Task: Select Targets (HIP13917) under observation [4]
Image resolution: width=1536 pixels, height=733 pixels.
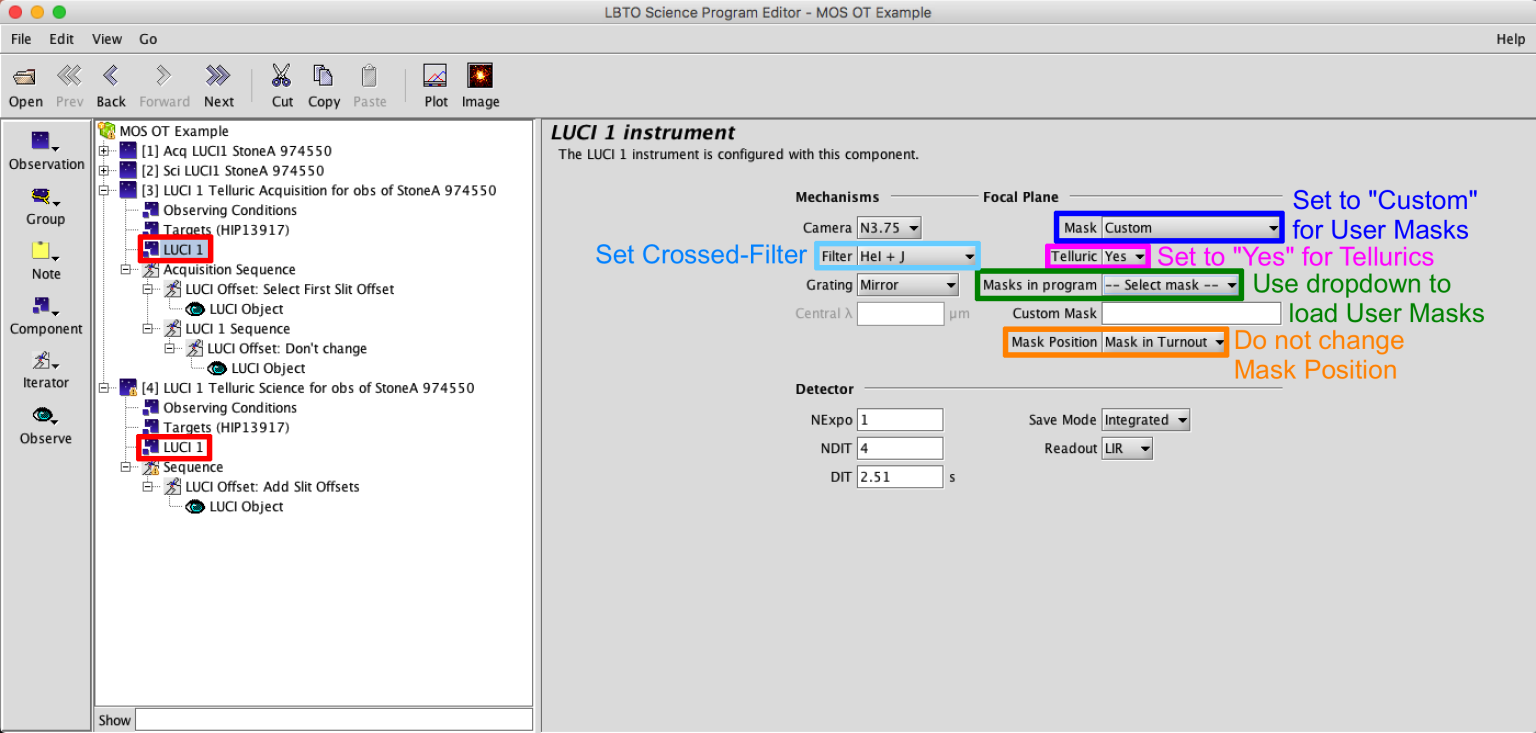Action: coord(226,428)
